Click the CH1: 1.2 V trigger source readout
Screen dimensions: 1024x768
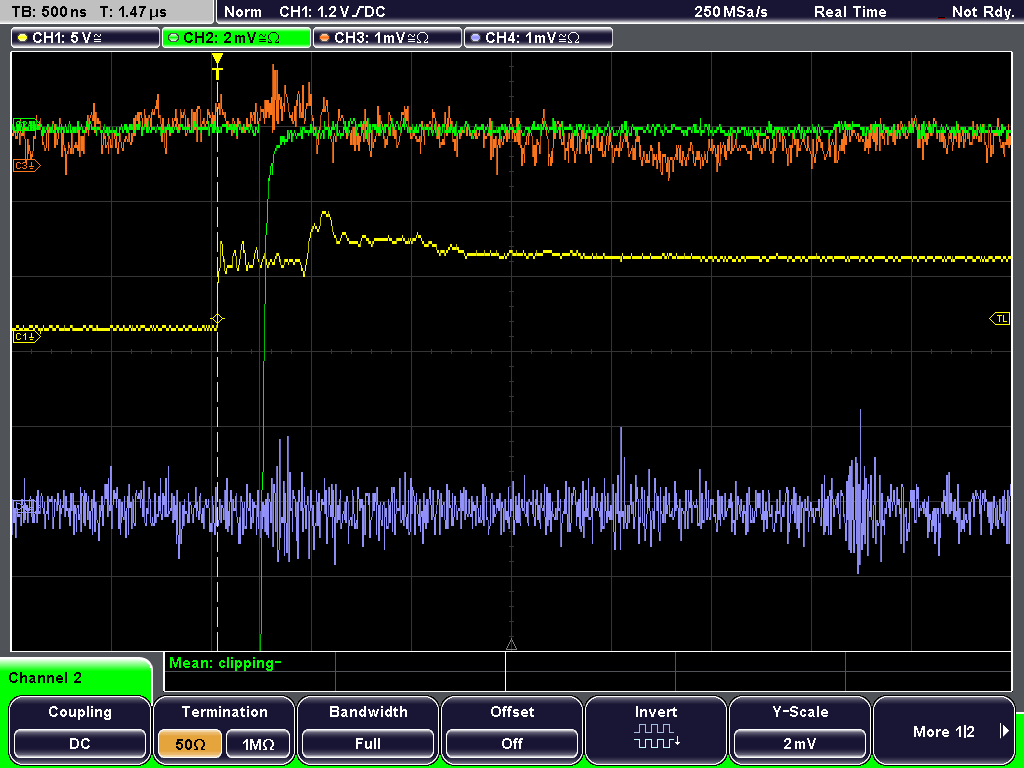[x=332, y=12]
